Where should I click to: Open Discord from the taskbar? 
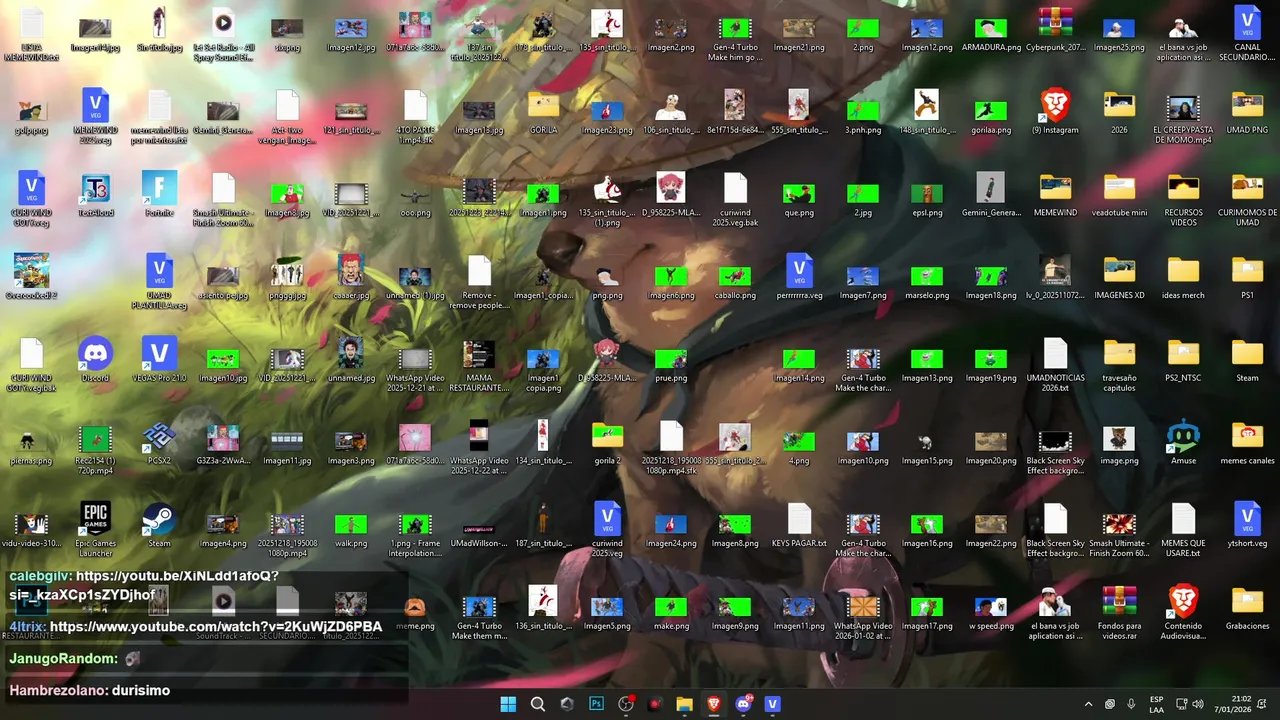tap(743, 704)
